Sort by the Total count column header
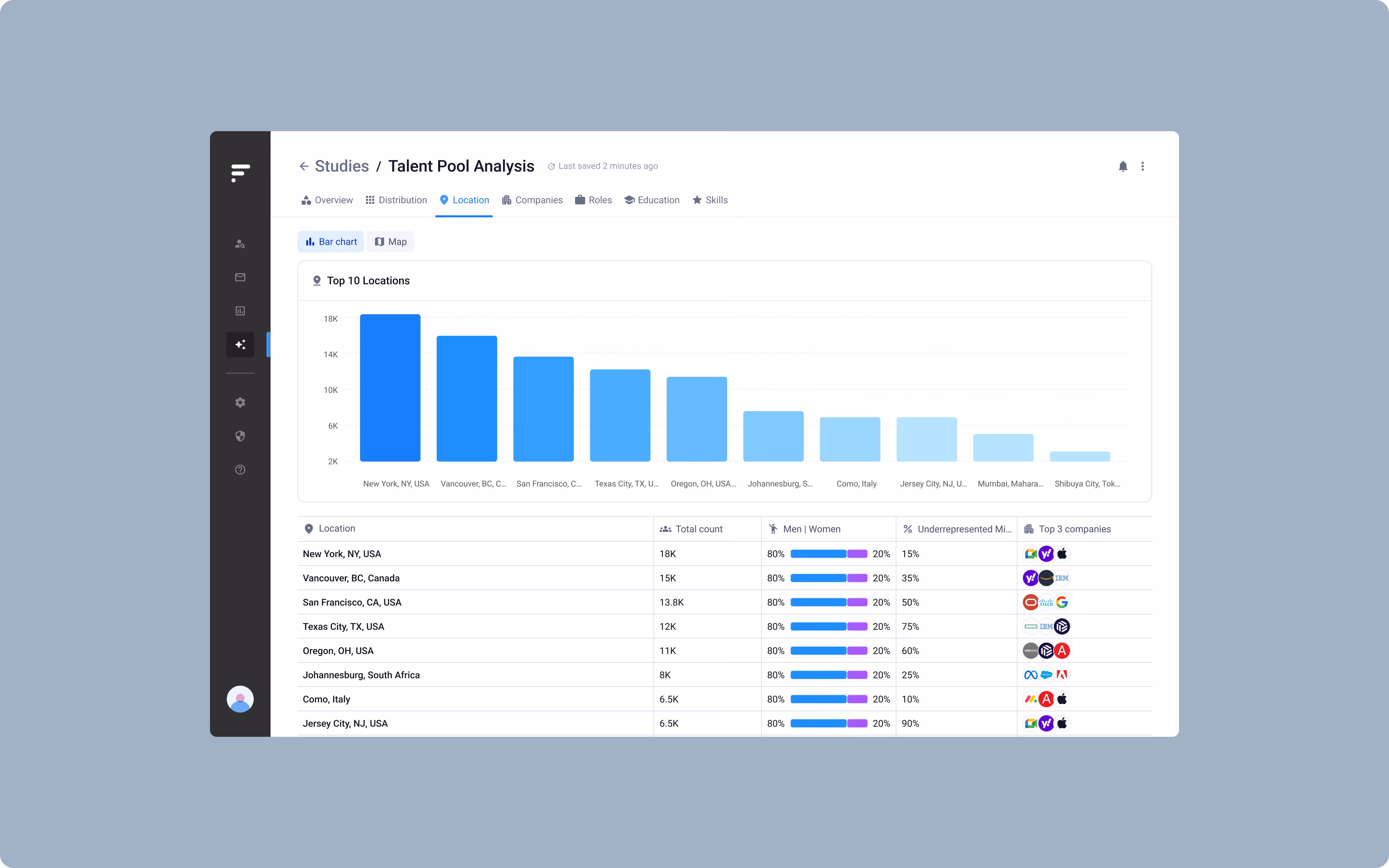Image resolution: width=1389 pixels, height=868 pixels. (x=698, y=529)
